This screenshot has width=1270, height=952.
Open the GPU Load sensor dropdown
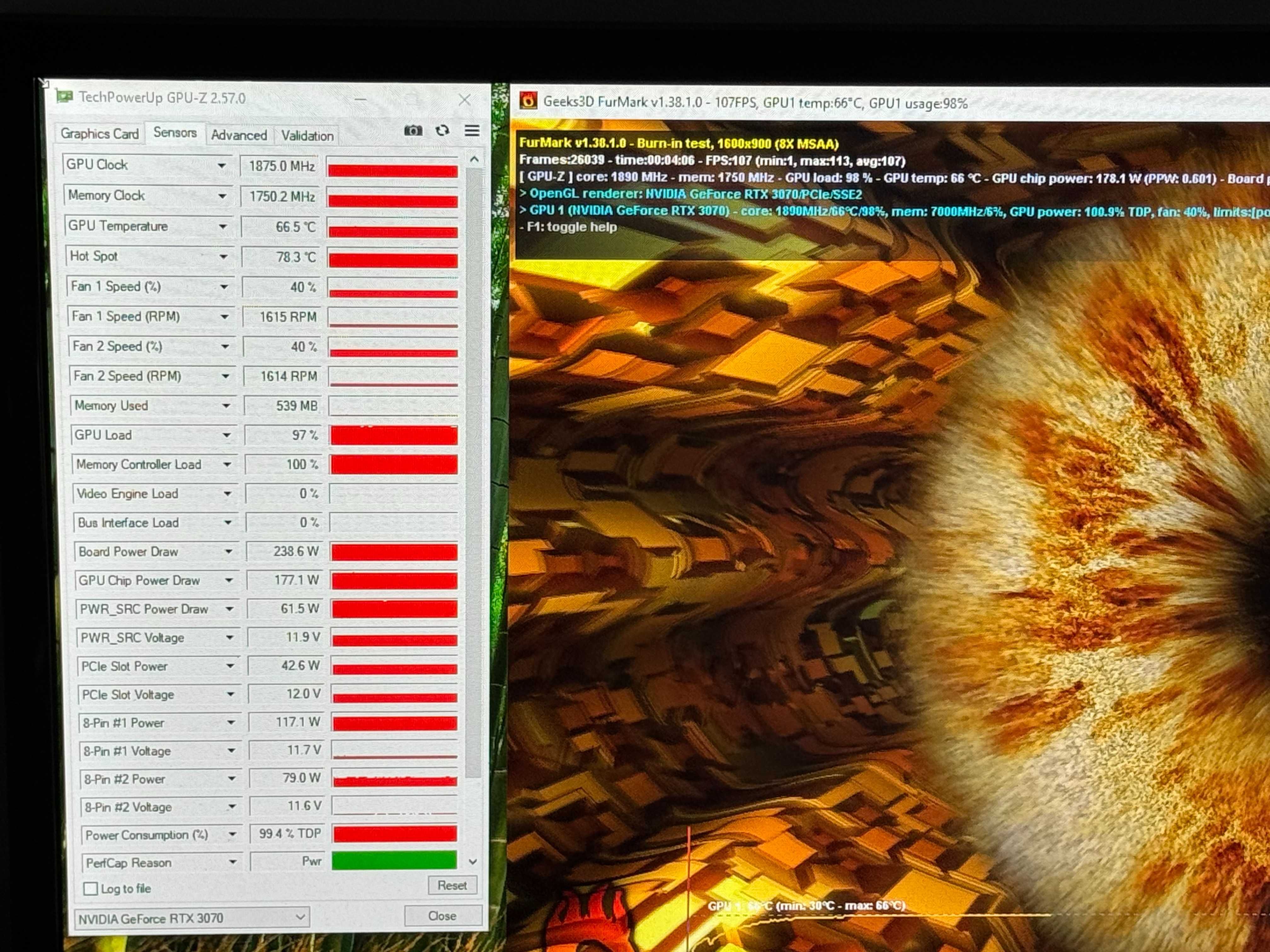227,435
